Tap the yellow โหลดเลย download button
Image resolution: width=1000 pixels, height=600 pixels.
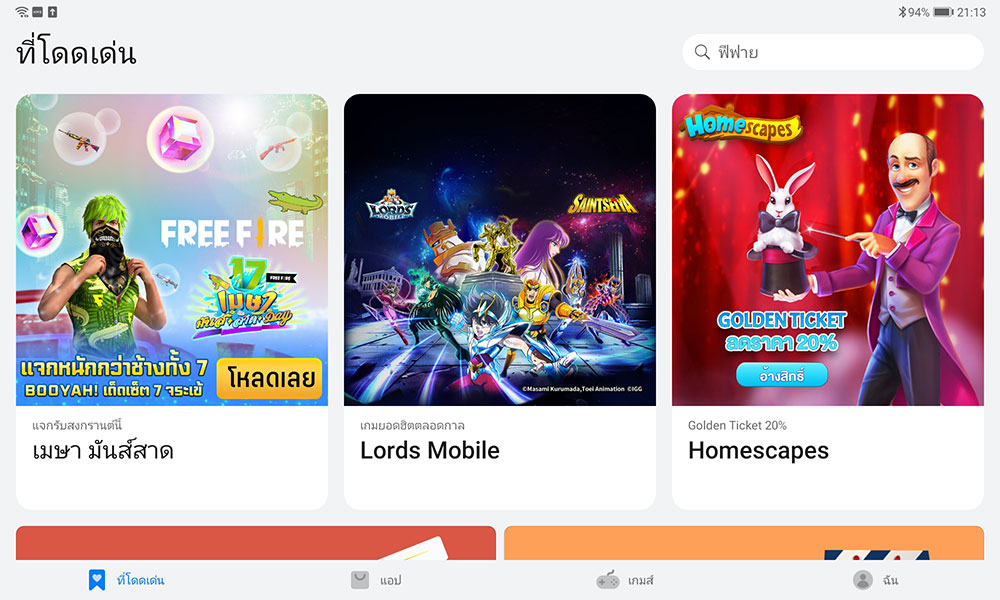click(270, 379)
